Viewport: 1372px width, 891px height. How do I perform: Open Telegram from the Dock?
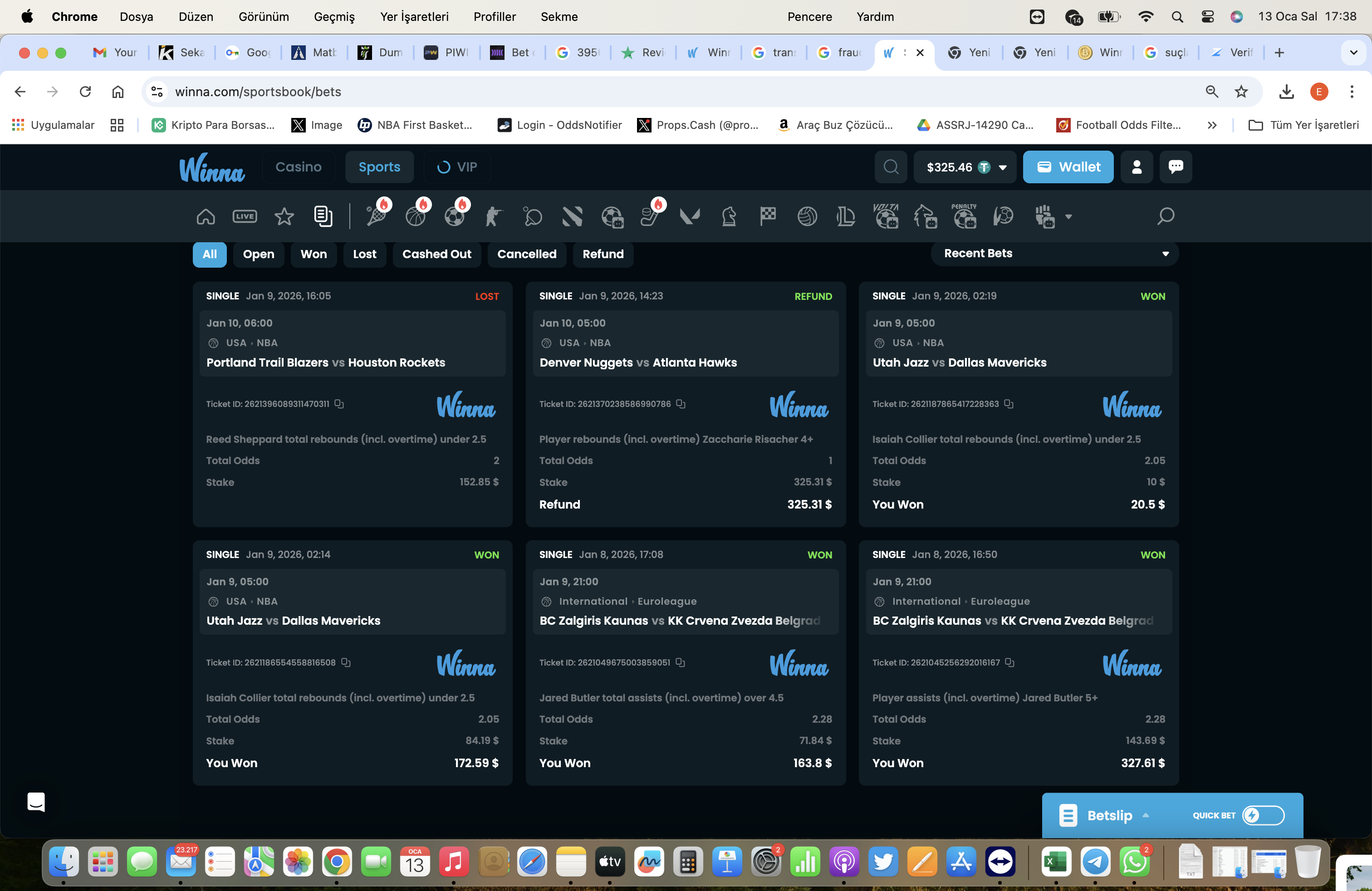1095,862
